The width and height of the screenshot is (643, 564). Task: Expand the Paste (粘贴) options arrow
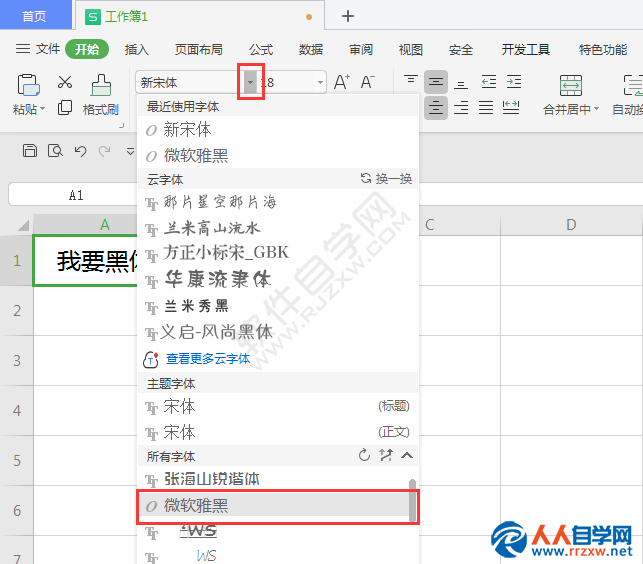click(x=42, y=109)
